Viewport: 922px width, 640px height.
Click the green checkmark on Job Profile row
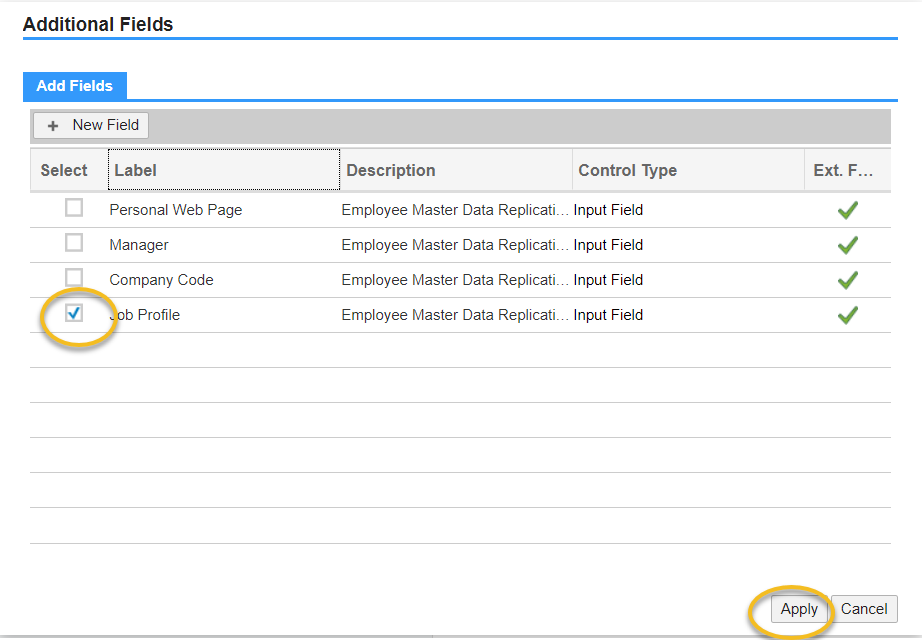(847, 315)
